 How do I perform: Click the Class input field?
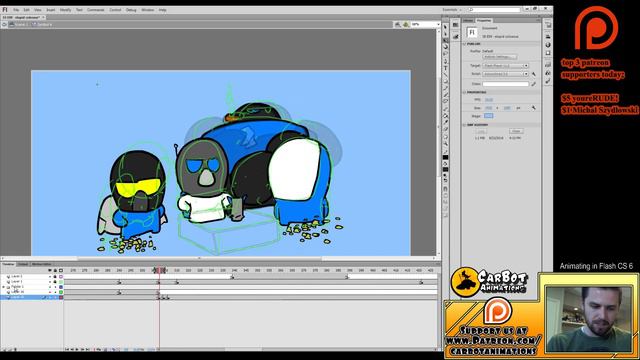tap(506, 84)
